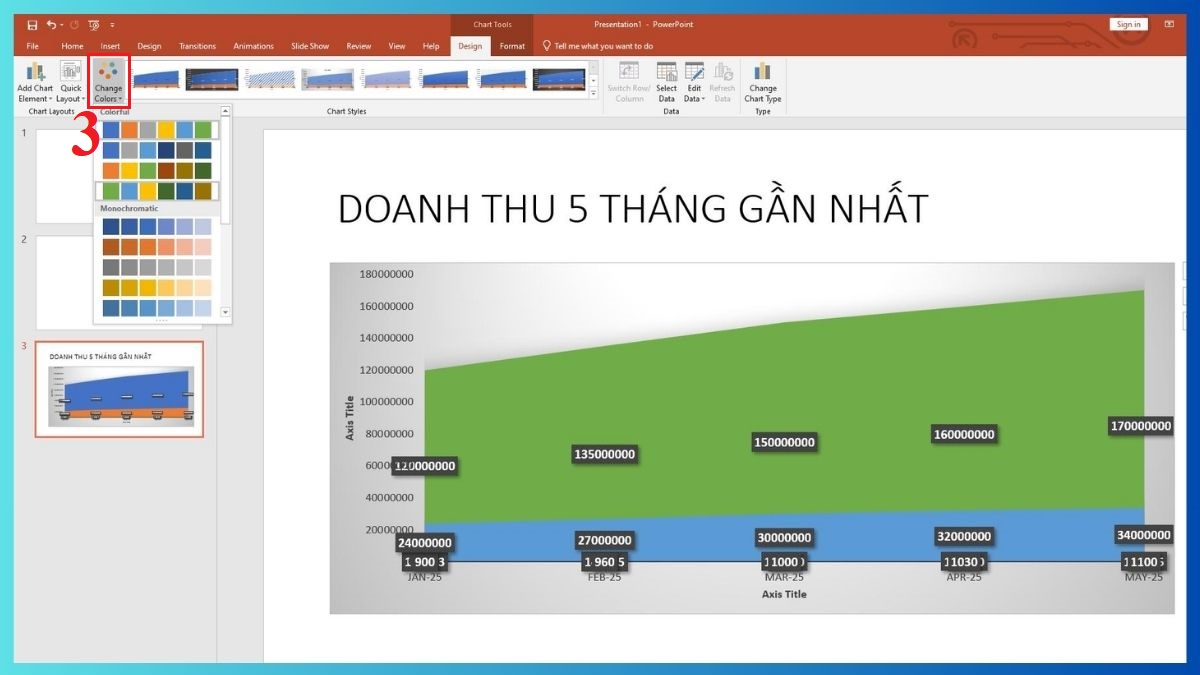Click the Tell me what you want to do field
Viewport: 1200px width, 675px height.
598,45
